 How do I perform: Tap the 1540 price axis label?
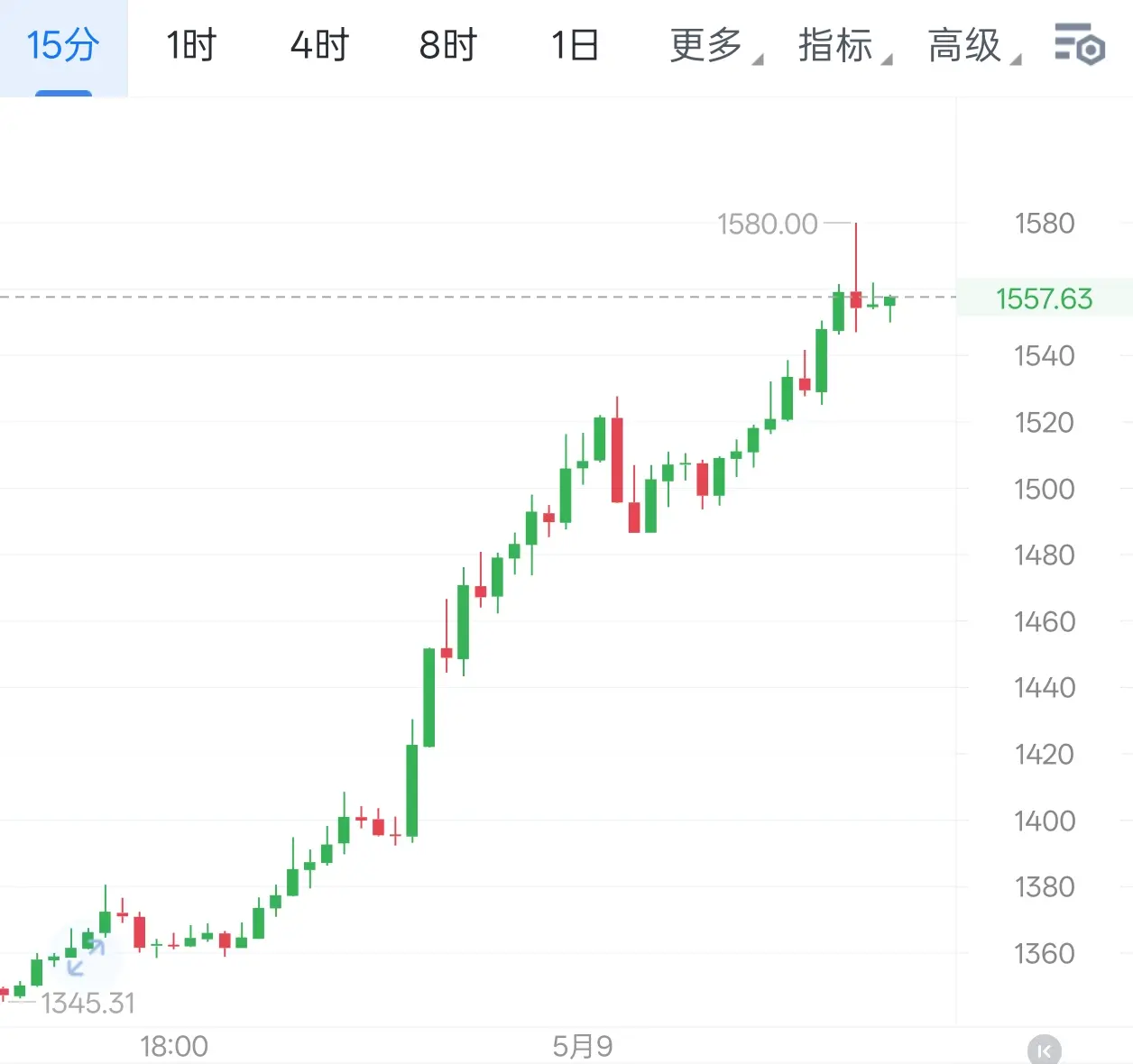point(1045,356)
